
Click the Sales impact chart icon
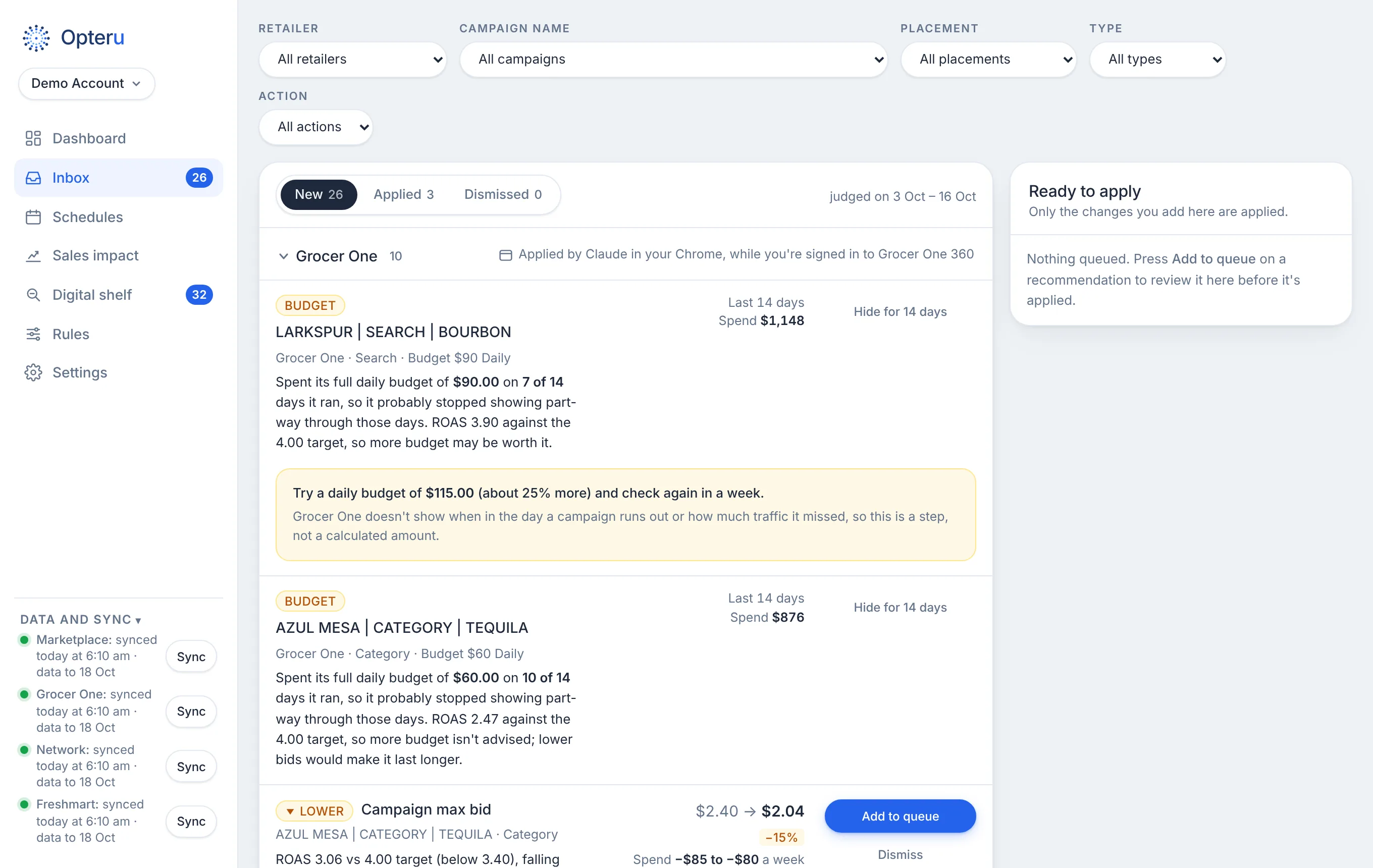click(x=33, y=256)
